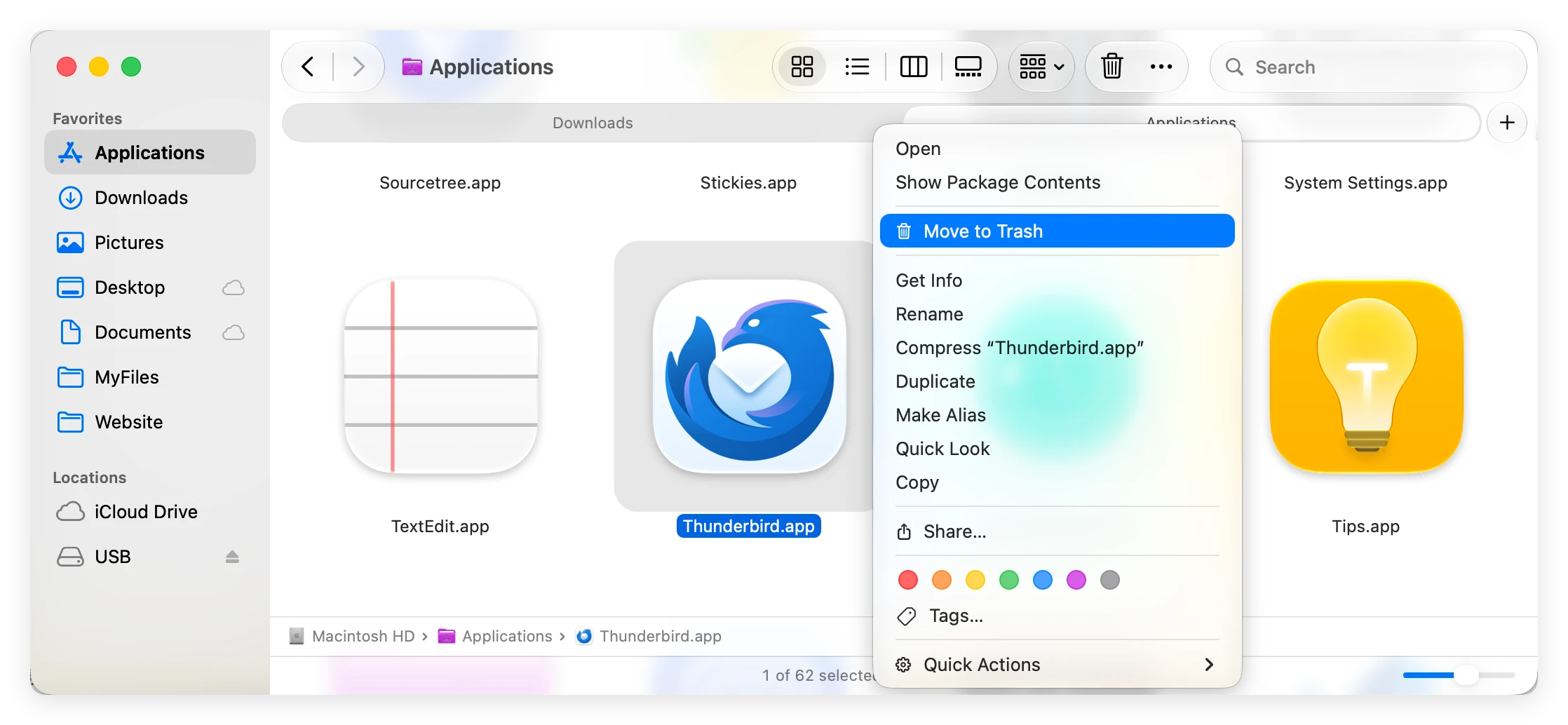1568x725 pixels.
Task: Open Website folder in sidebar
Action: click(150, 422)
